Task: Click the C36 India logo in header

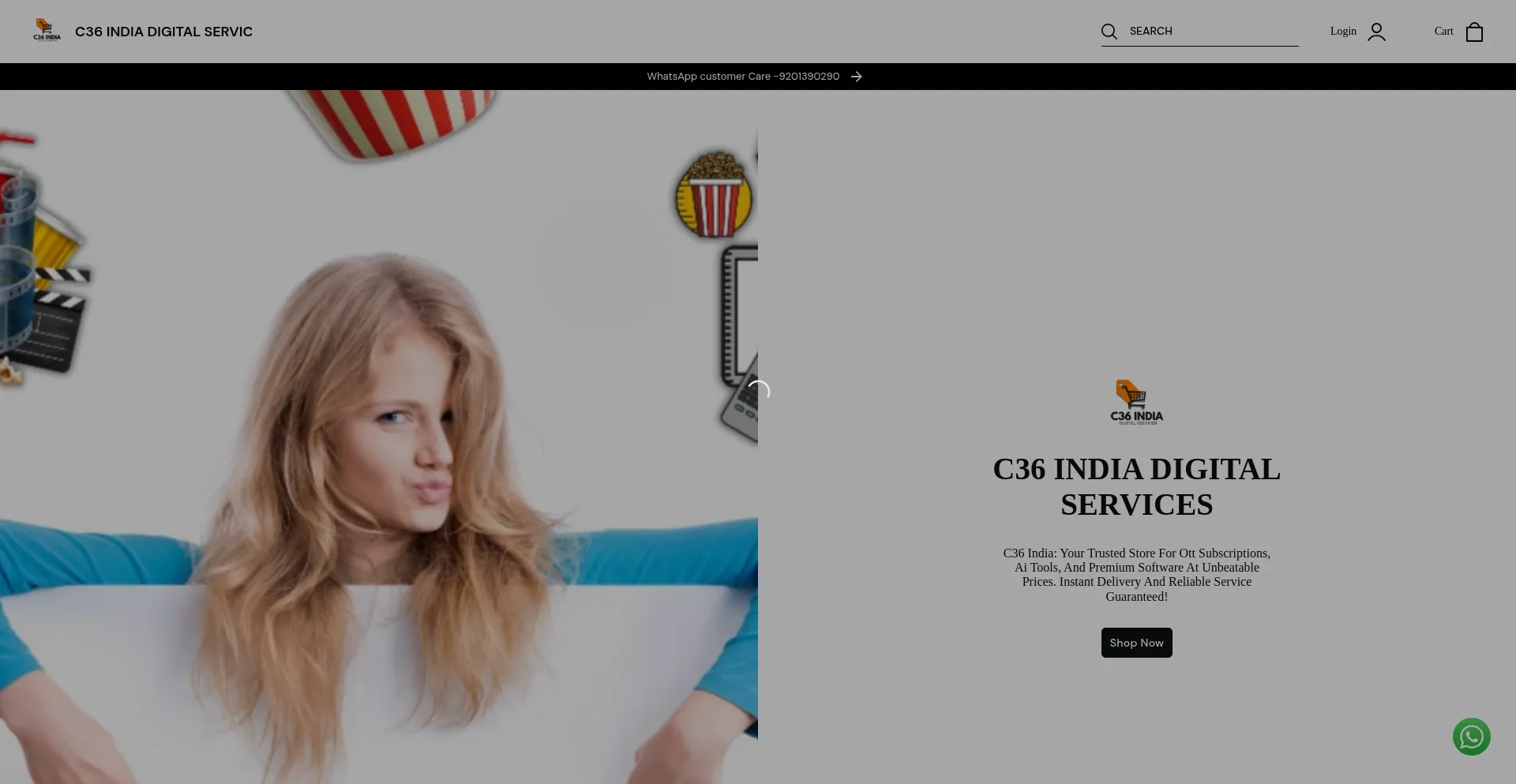Action: click(47, 31)
